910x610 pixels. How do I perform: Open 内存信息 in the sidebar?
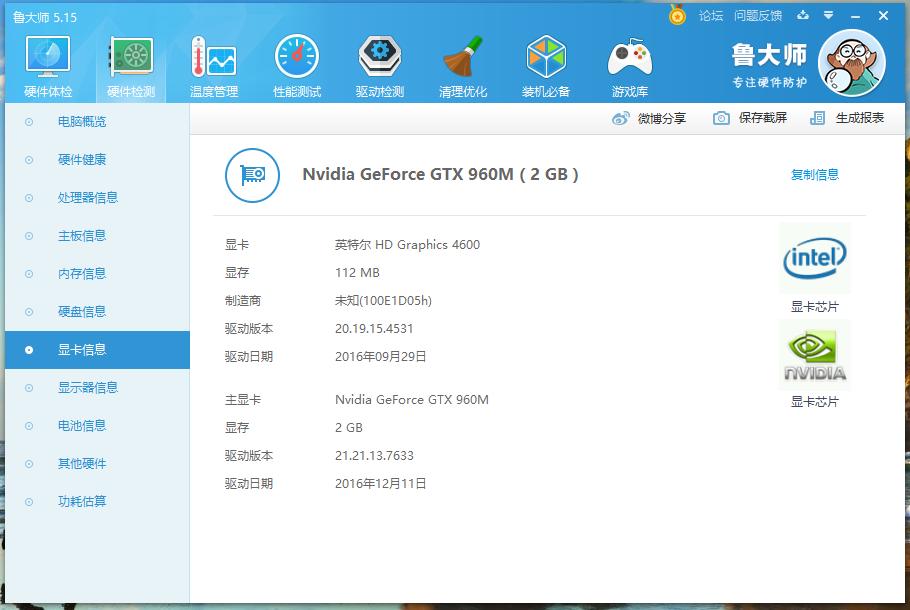[82, 274]
